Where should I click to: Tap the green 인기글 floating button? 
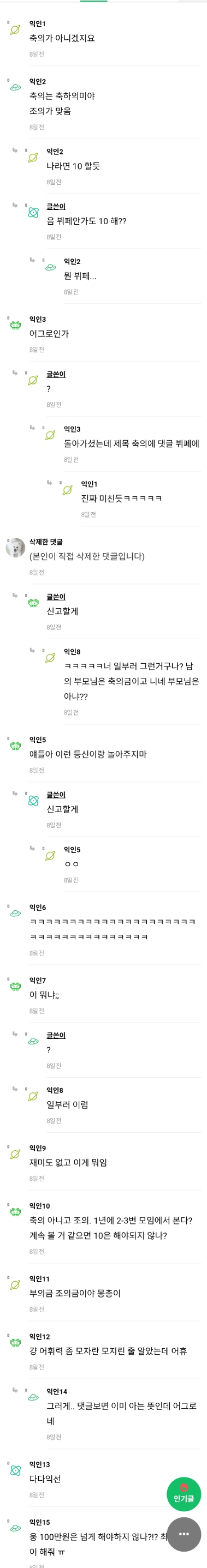click(x=184, y=1494)
